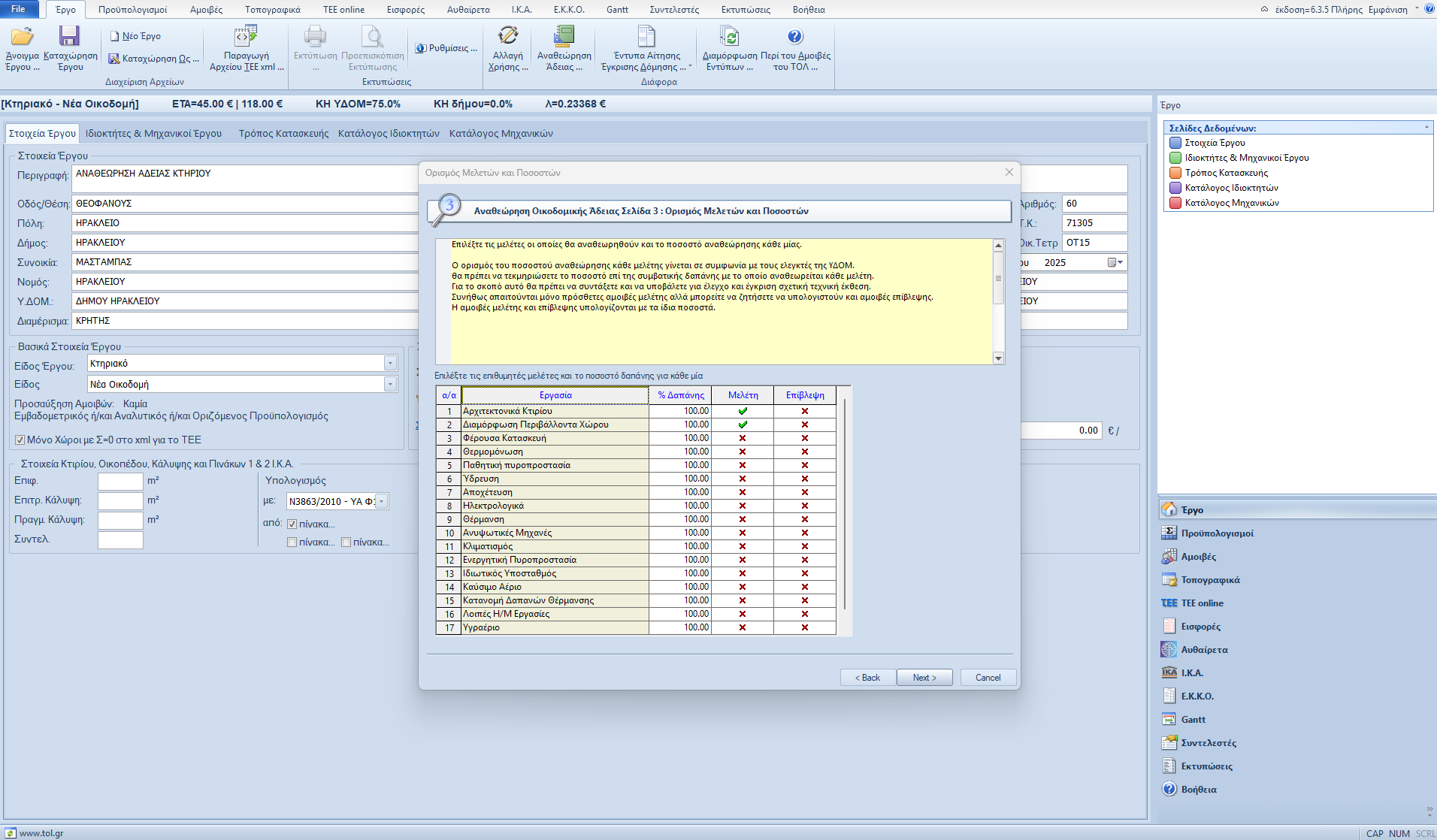Open the Νέα Οικοδομή type dropdown
This screenshot has width=1437, height=840.
tap(390, 385)
